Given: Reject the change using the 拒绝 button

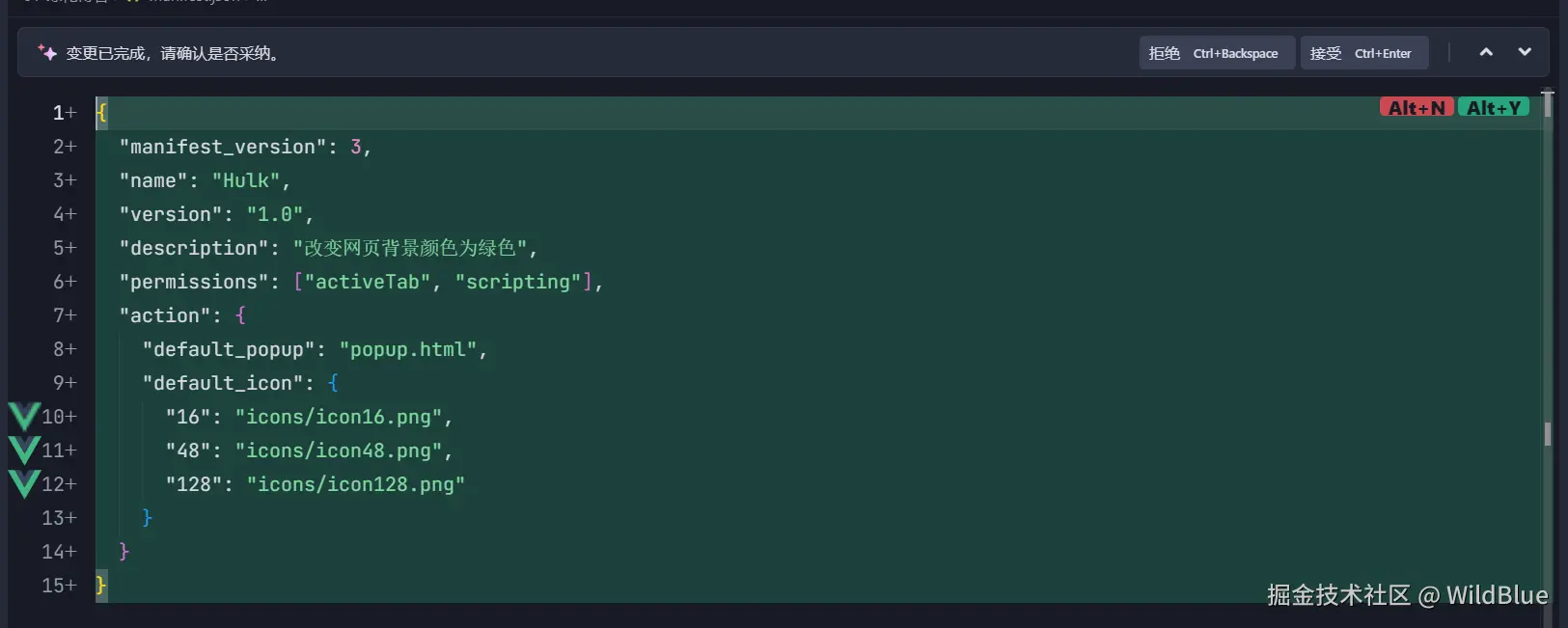Looking at the screenshot, I should pyautogui.click(x=1216, y=53).
